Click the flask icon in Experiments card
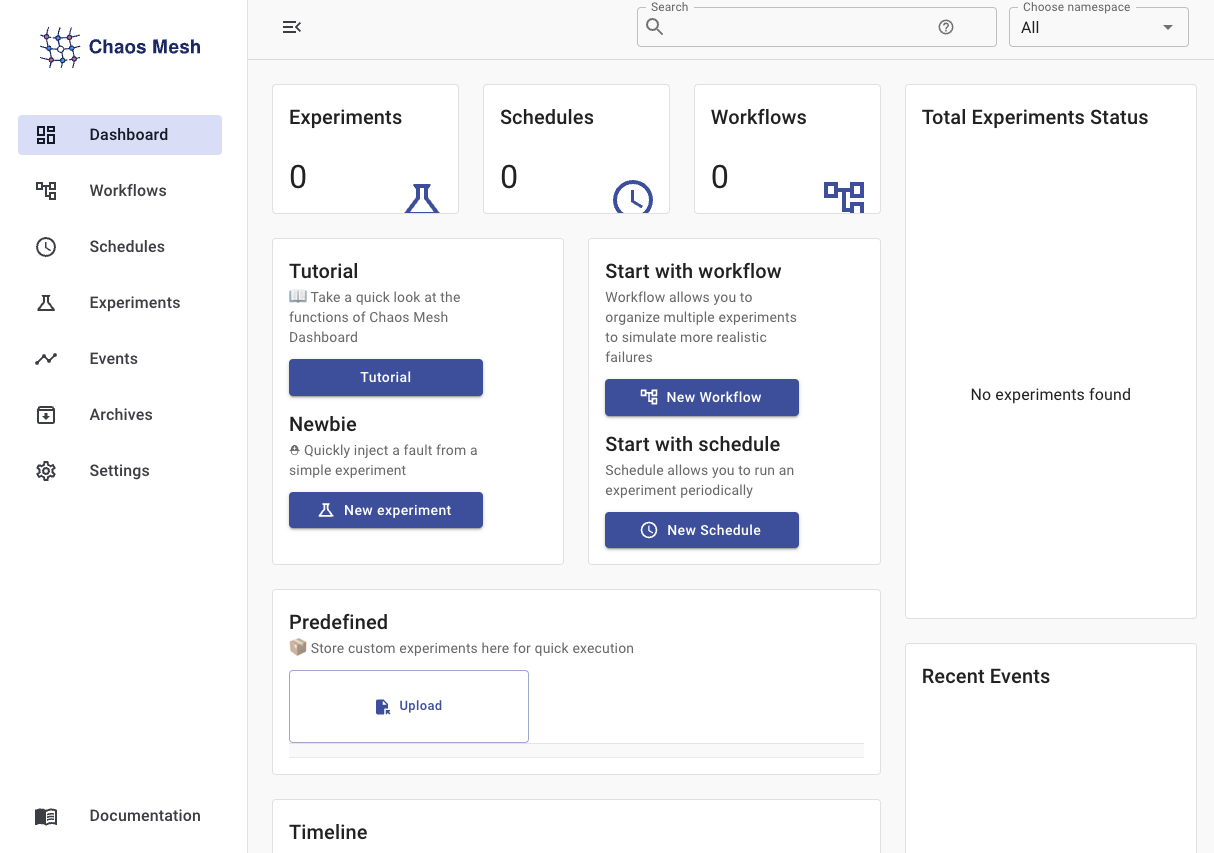The width and height of the screenshot is (1214, 853). [x=422, y=198]
